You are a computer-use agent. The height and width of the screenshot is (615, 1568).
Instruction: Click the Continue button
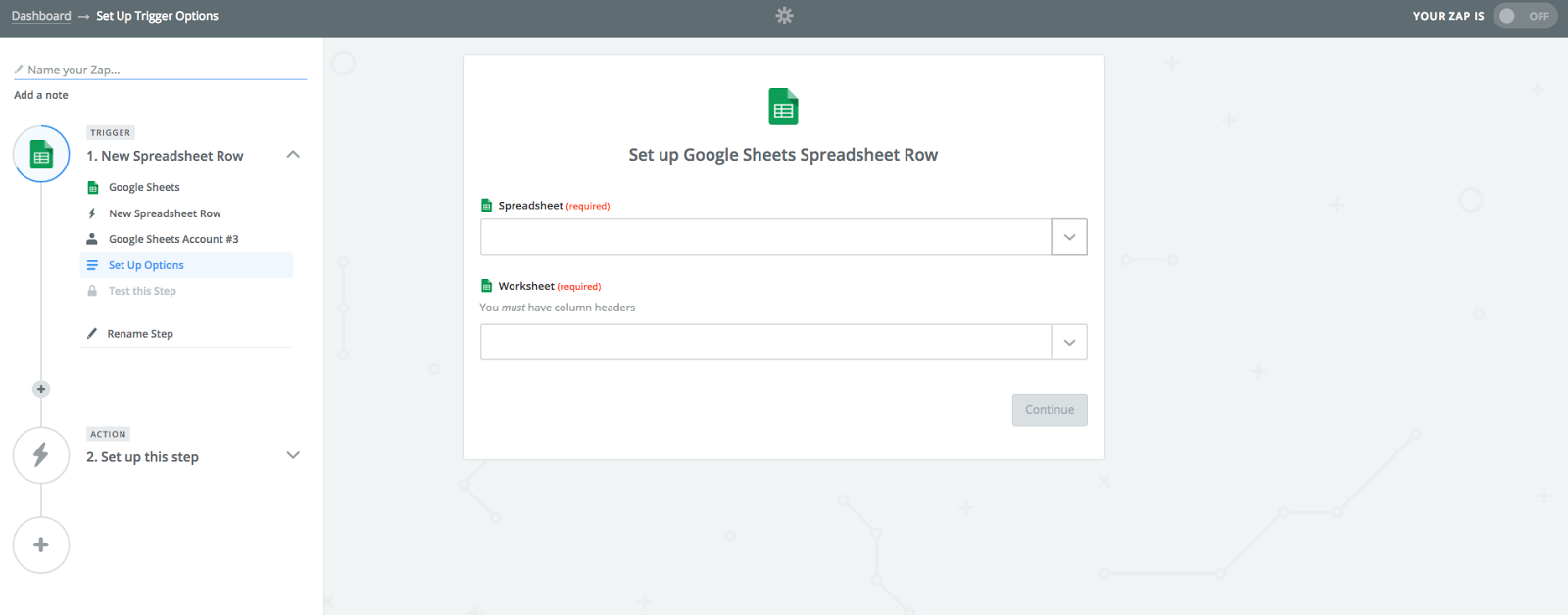1050,410
